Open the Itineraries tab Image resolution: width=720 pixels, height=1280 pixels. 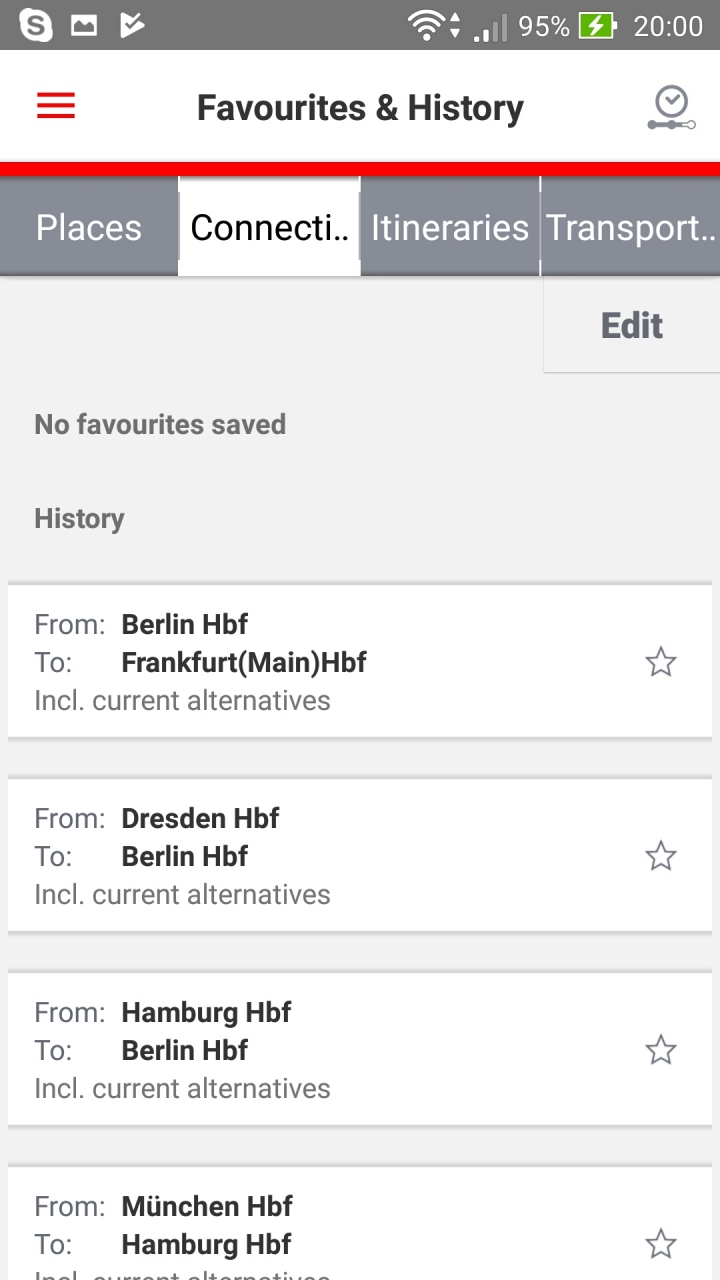coord(450,228)
